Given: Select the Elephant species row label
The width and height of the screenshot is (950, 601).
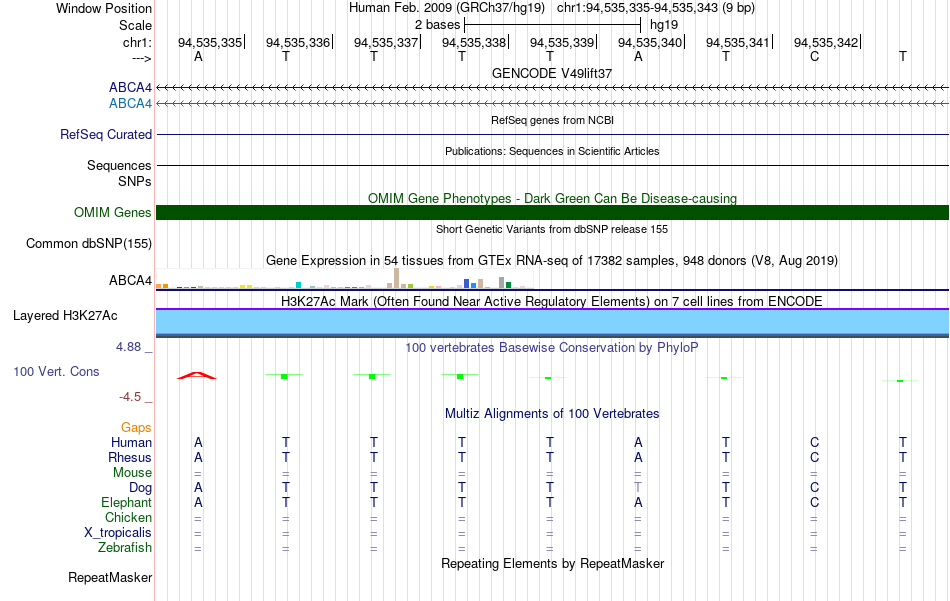Looking at the screenshot, I should pos(127,503).
